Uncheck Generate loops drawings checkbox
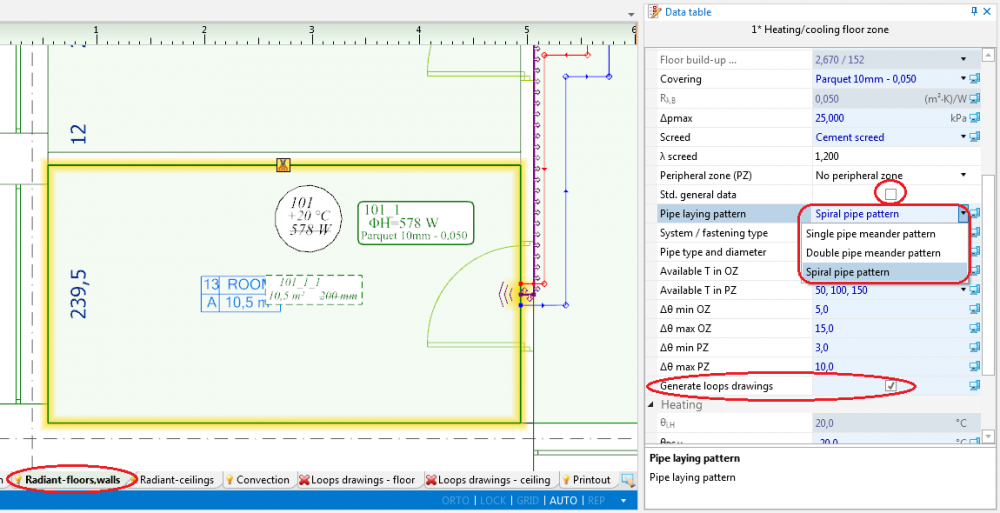This screenshot has width=1000, height=513. click(x=890, y=386)
